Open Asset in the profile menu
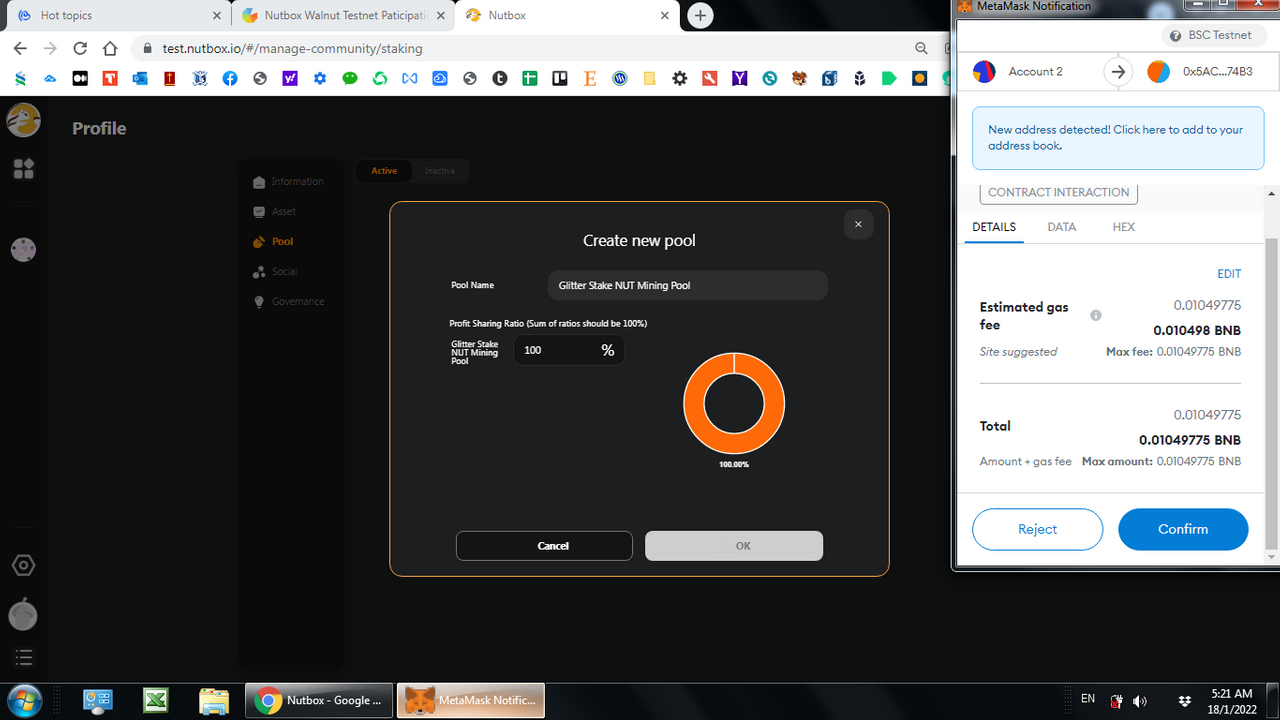The height and width of the screenshot is (720, 1280). (x=274, y=212)
